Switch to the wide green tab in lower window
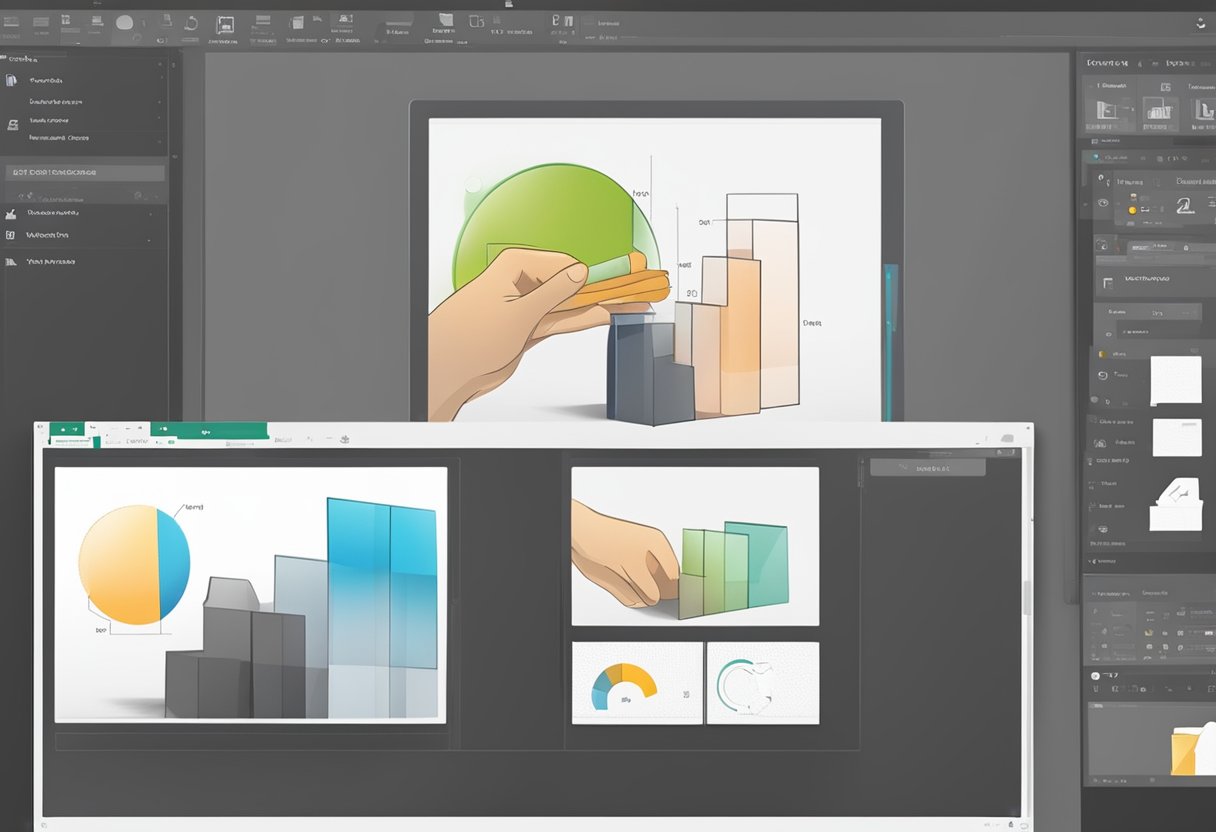This screenshot has width=1216, height=832. pos(217,432)
